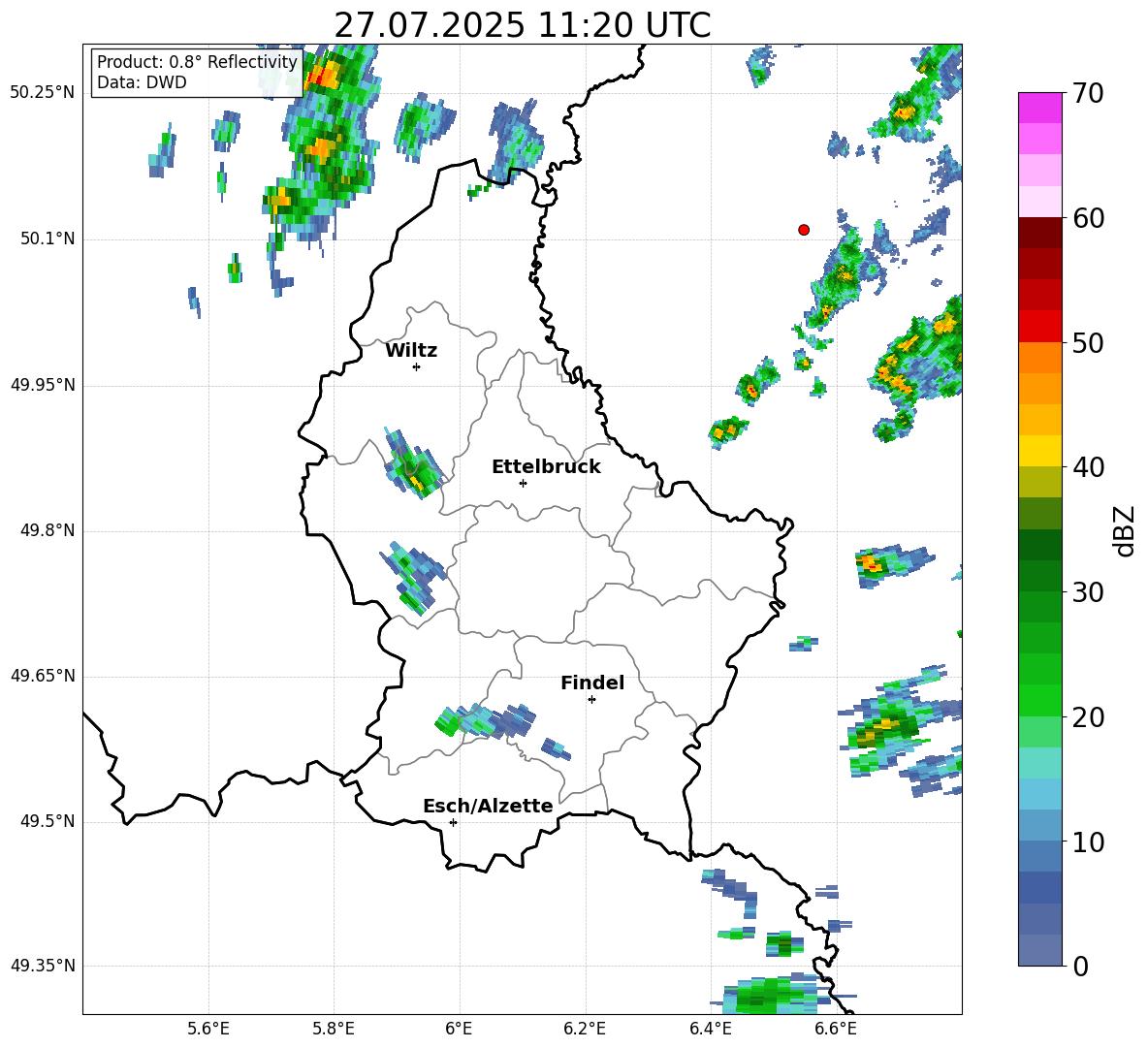Viewport: 1148px width, 1048px height.
Task: Click the 5.8°E longitude label
Action: 334,1030
